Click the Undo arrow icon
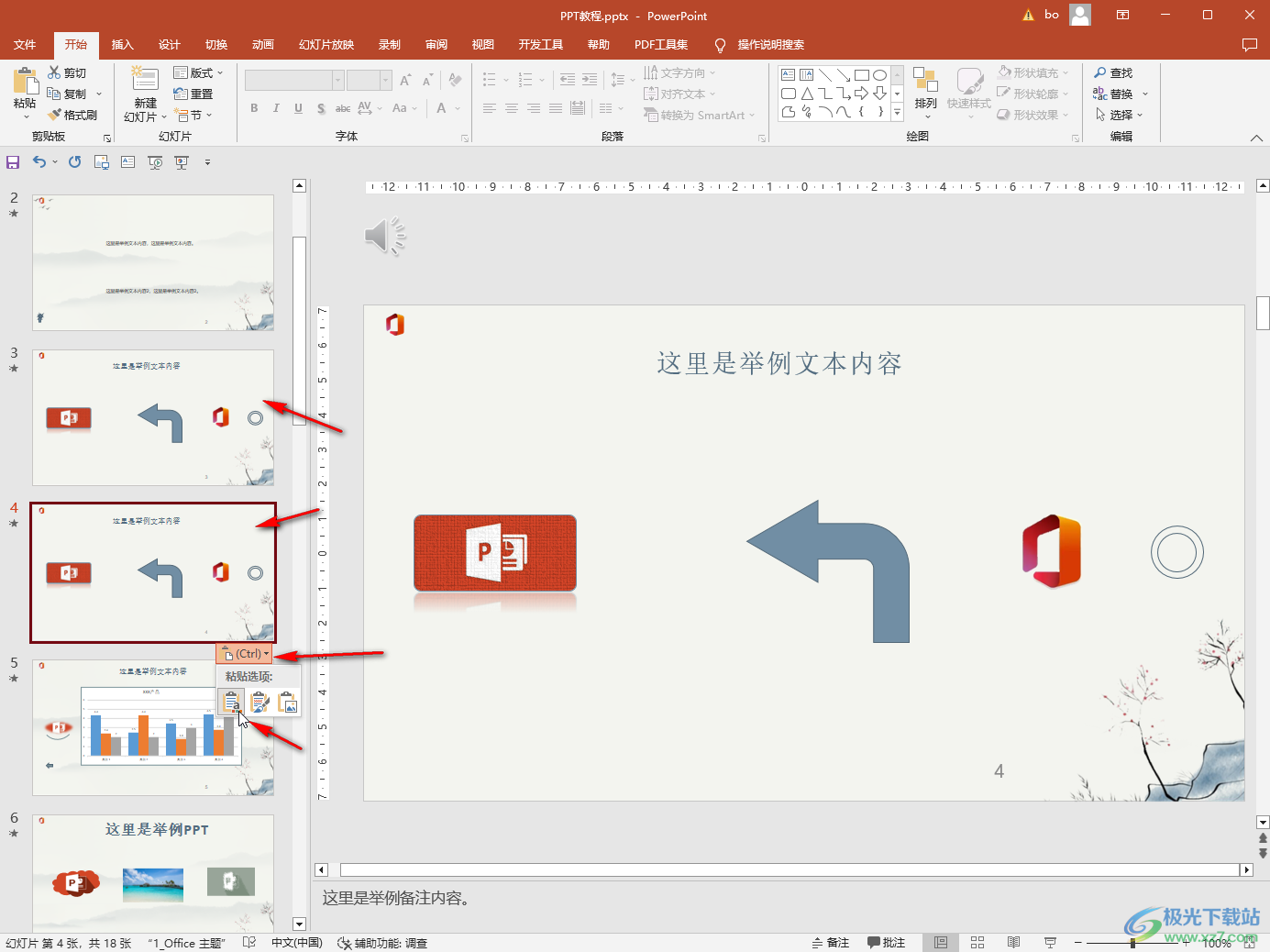Screen dimensions: 1270x952 [x=39, y=162]
